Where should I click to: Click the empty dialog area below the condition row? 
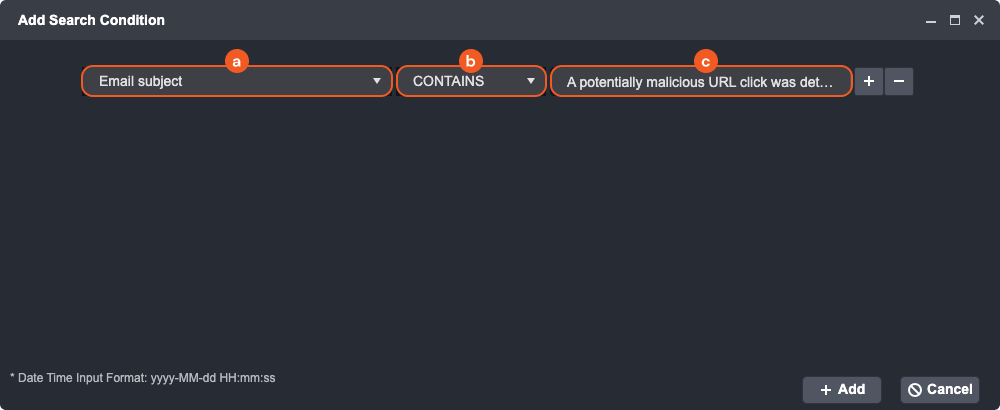tap(500, 230)
